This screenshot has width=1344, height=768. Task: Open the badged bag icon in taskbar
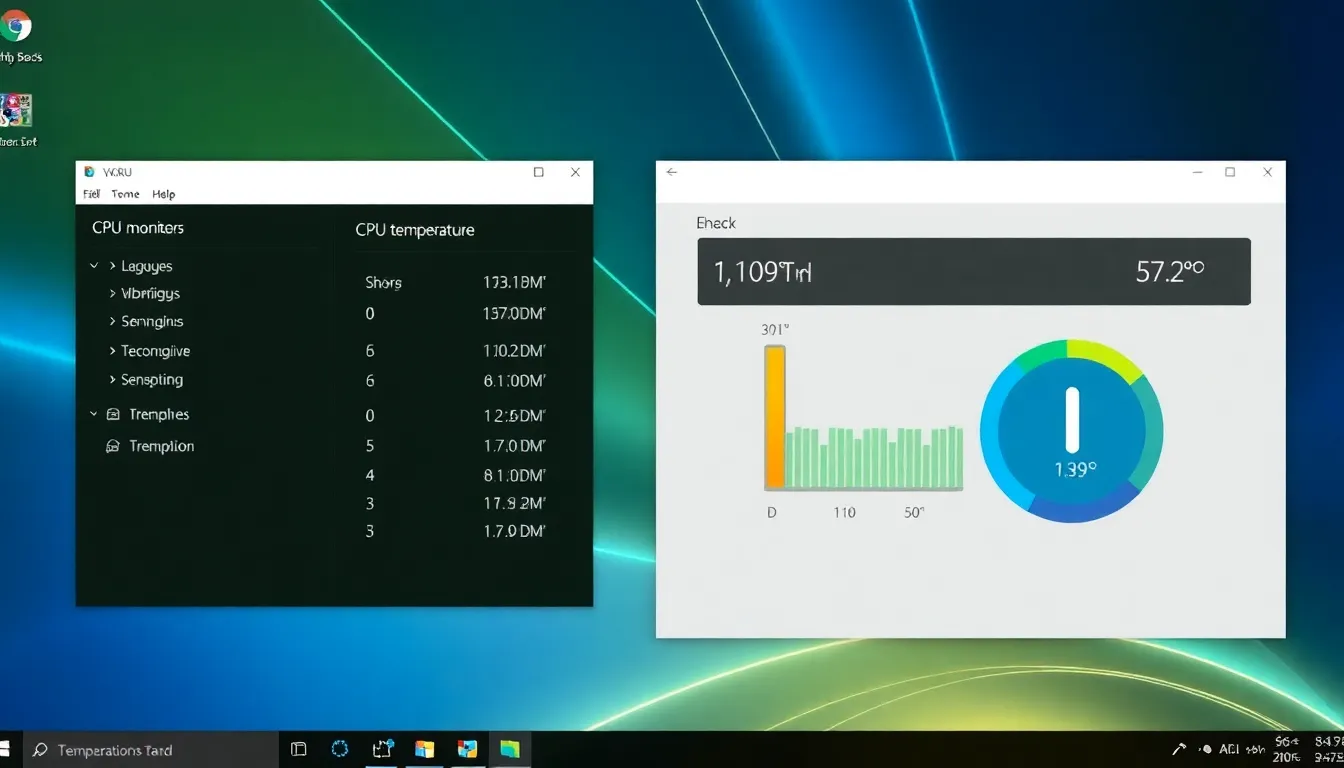383,749
